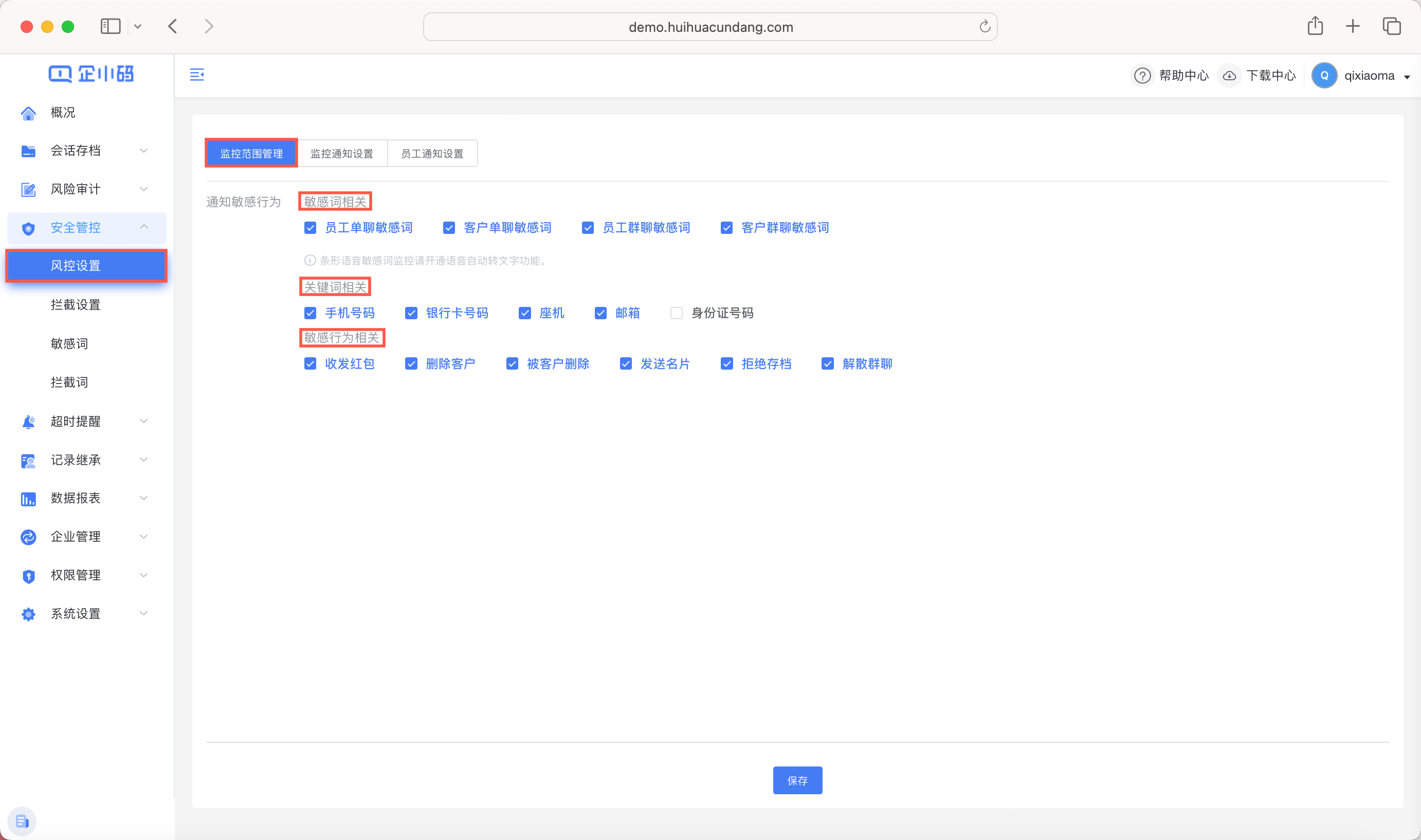Click the bell icon beside 超时提醒

pos(28,422)
